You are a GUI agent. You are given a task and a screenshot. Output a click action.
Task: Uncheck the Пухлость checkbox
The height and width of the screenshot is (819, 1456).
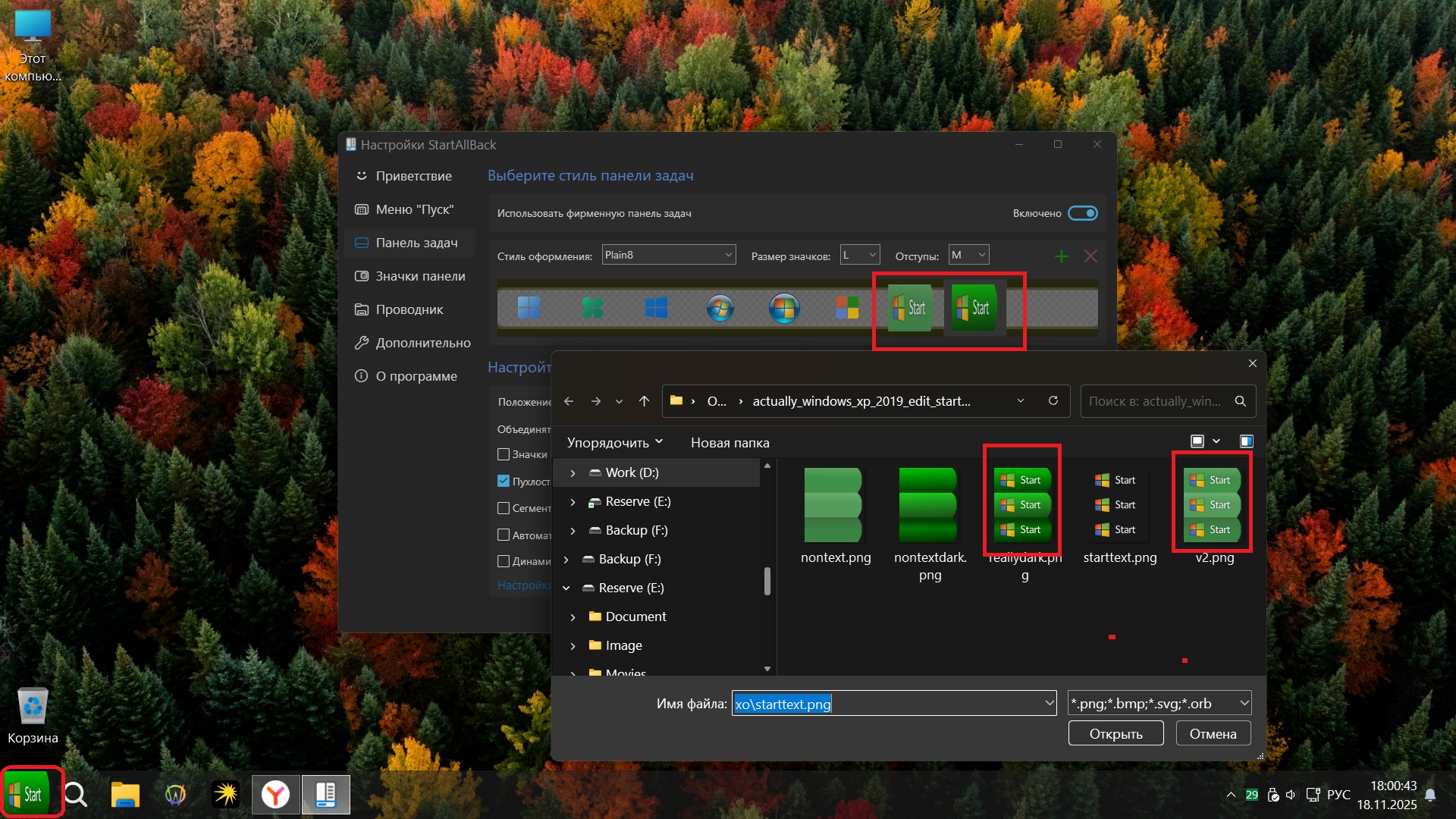point(504,481)
